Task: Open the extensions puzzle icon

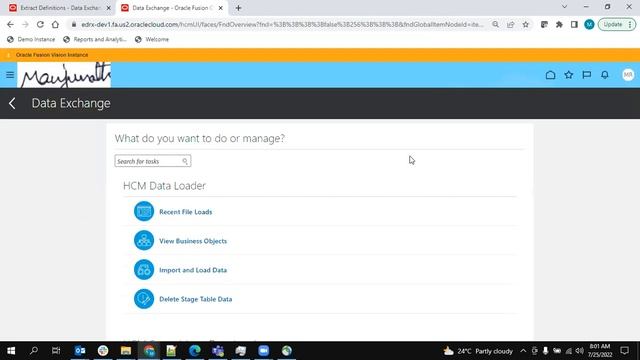Action: click(x=559, y=24)
